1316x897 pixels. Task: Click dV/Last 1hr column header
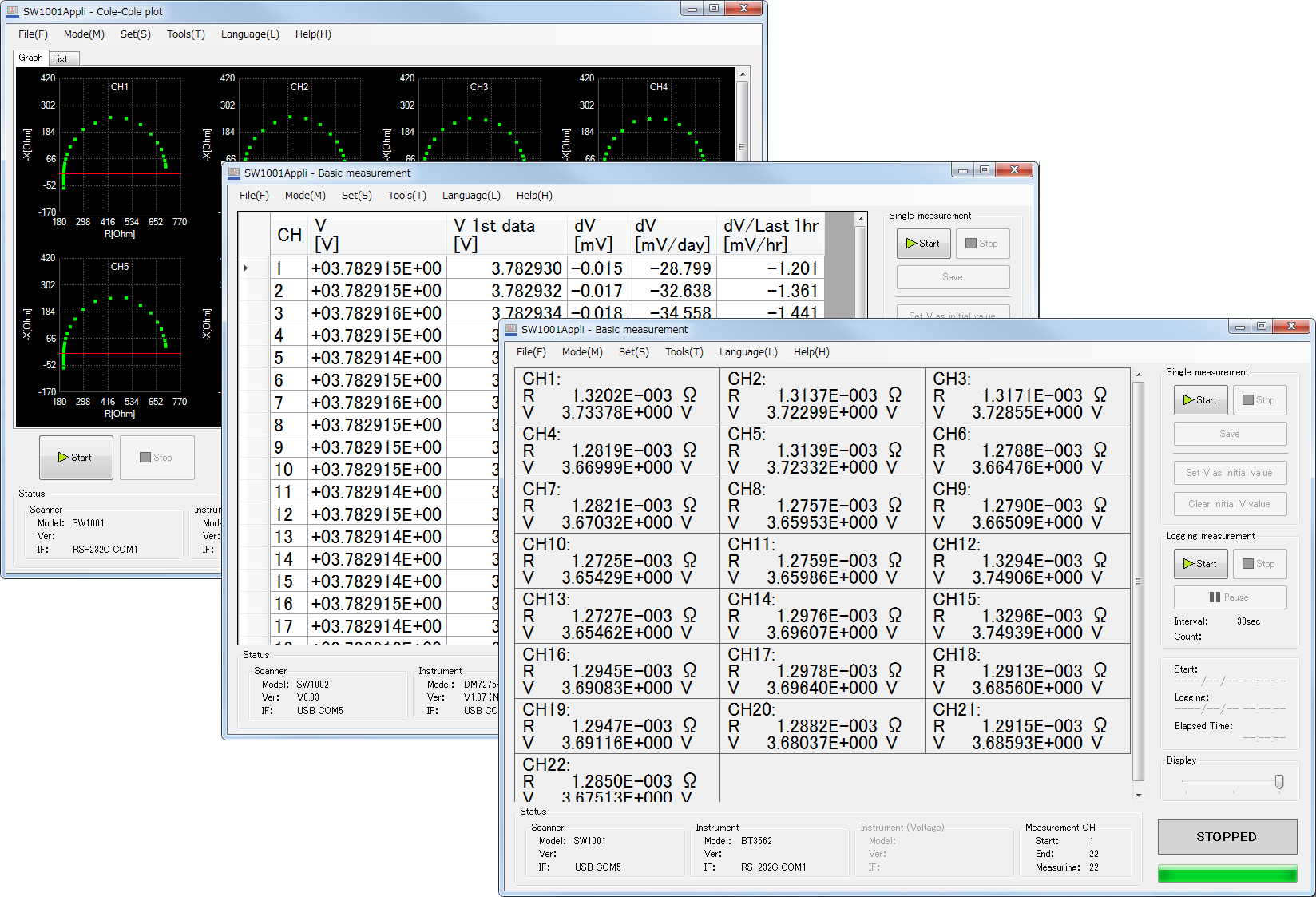point(771,235)
